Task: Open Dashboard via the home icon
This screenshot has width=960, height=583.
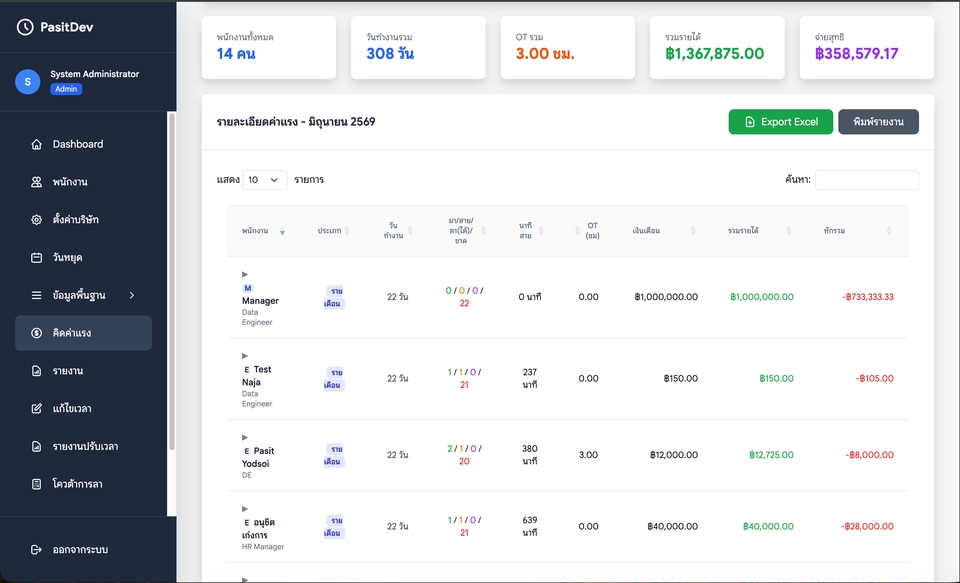Action: pos(37,145)
